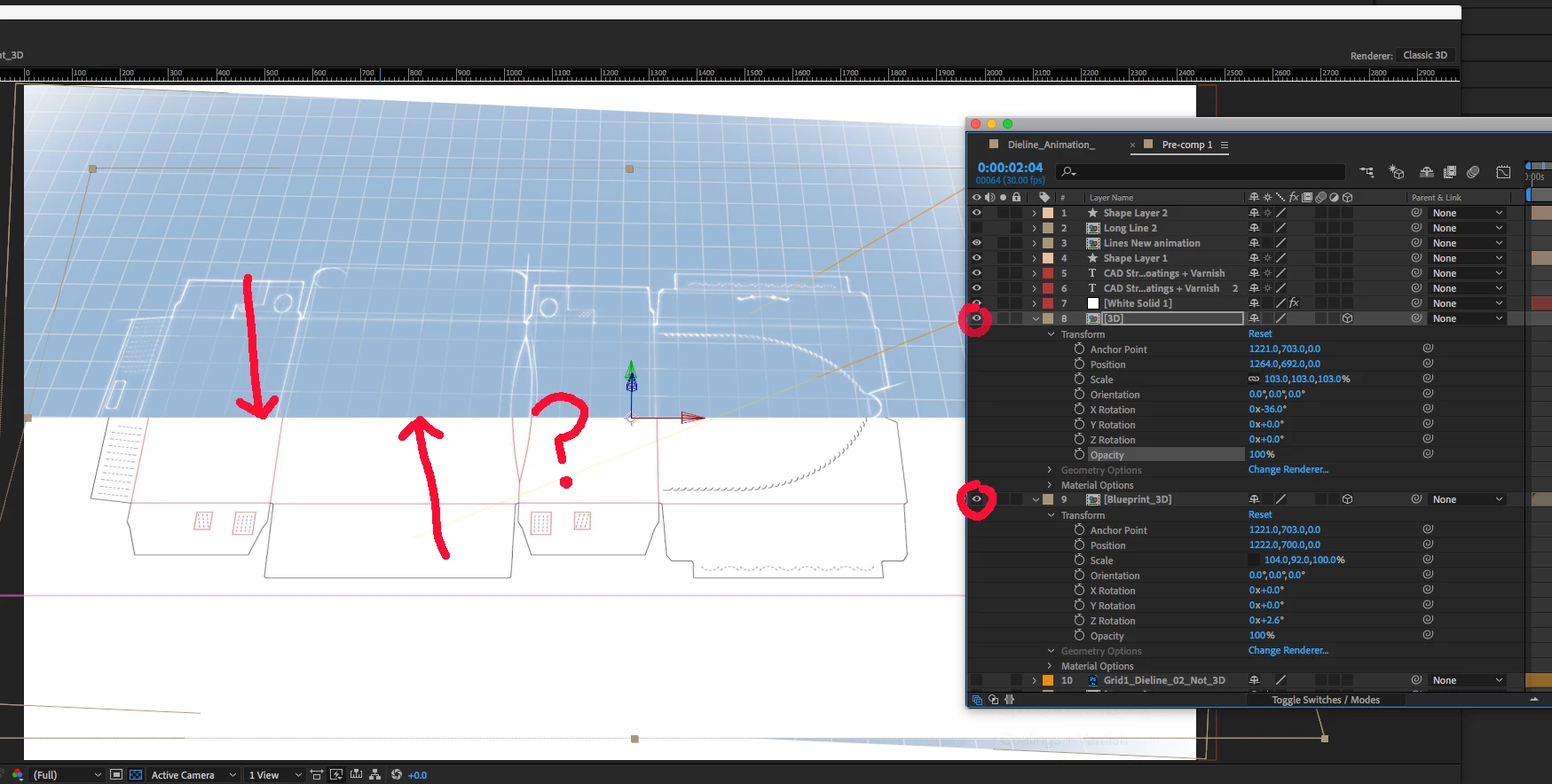Click the fx column header icon
The height and width of the screenshot is (784, 1552).
click(1294, 198)
